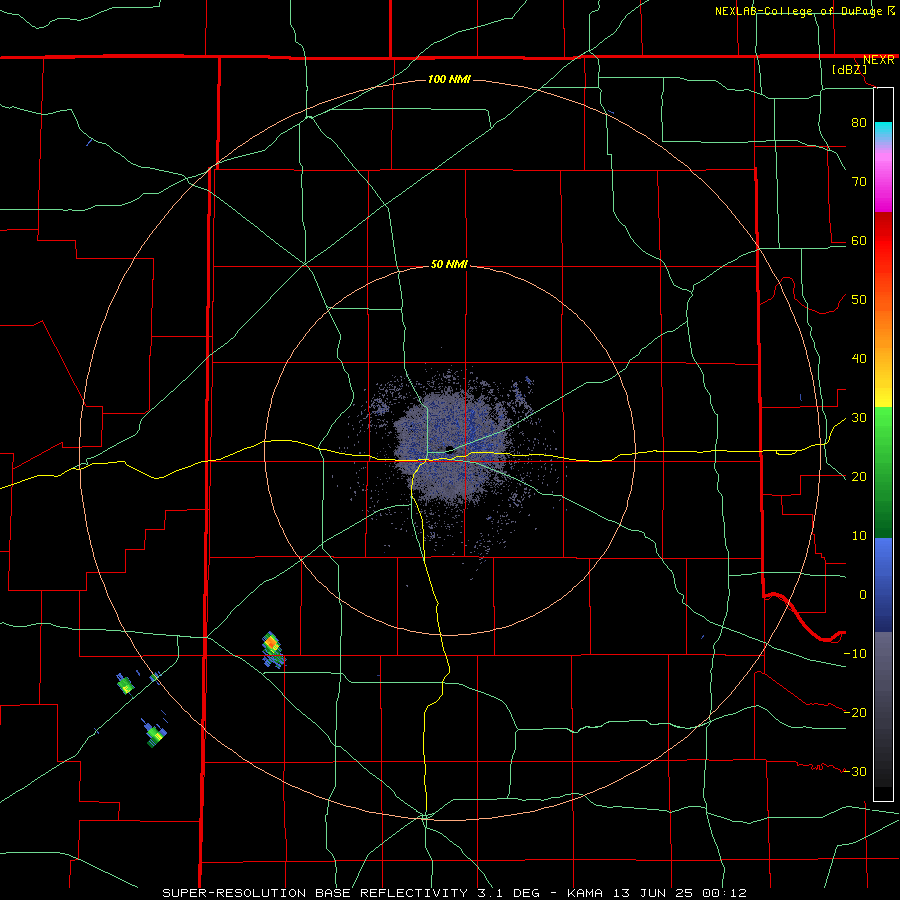This screenshot has height=900, width=900.
Task: Click the 40 value on the dBZ scale
Action: point(859,358)
